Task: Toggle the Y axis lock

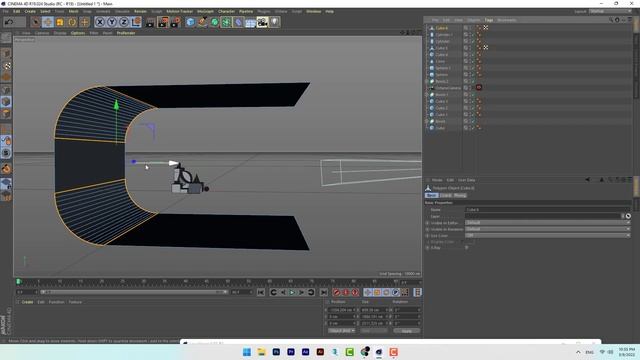Action: [112, 22]
